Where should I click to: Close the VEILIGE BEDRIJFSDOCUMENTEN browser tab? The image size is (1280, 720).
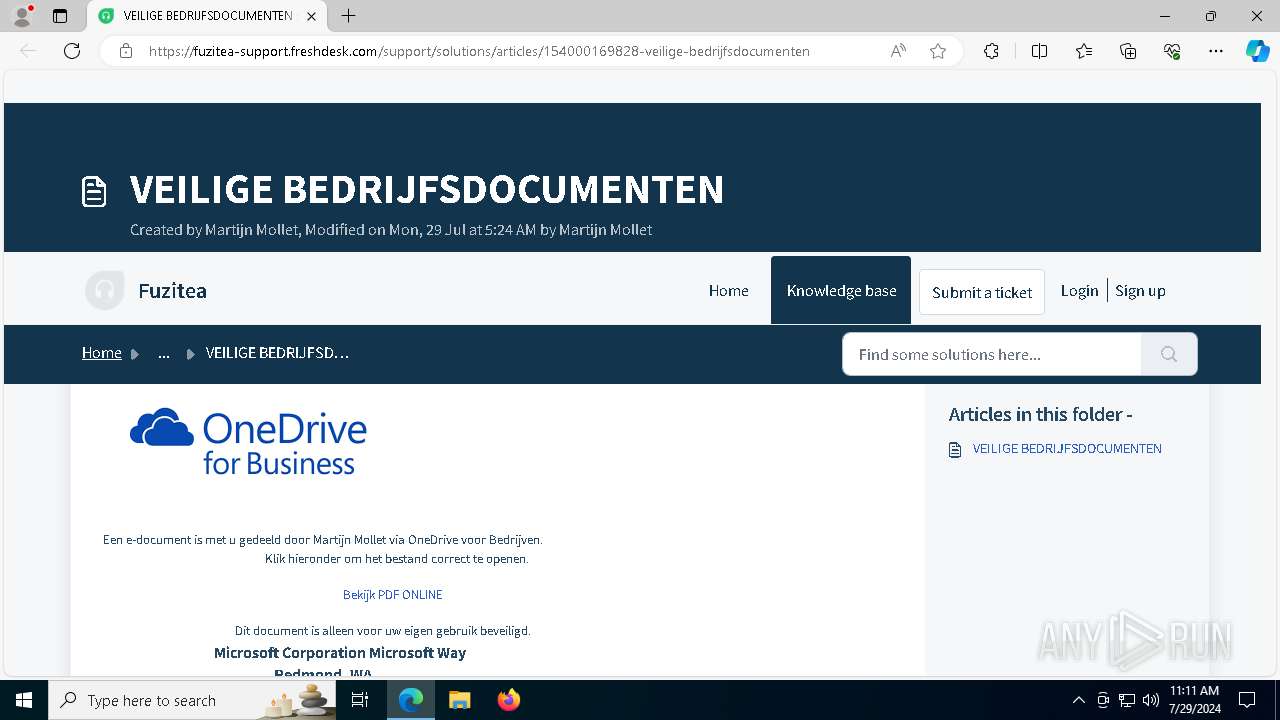point(311,16)
